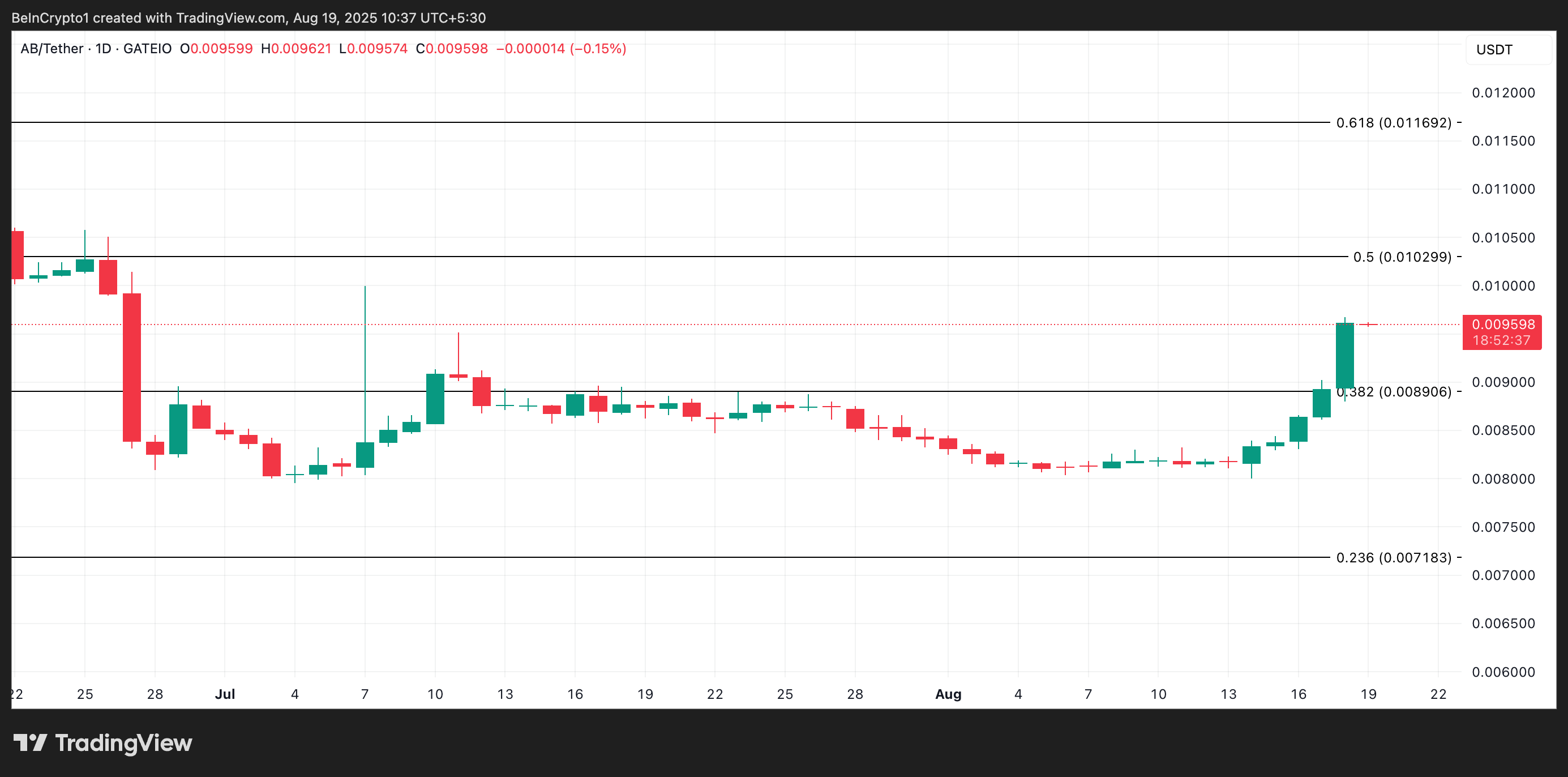Screen dimensions: 1568x777
Task: Click the date label 19 on time axis
Action: (x=1368, y=694)
